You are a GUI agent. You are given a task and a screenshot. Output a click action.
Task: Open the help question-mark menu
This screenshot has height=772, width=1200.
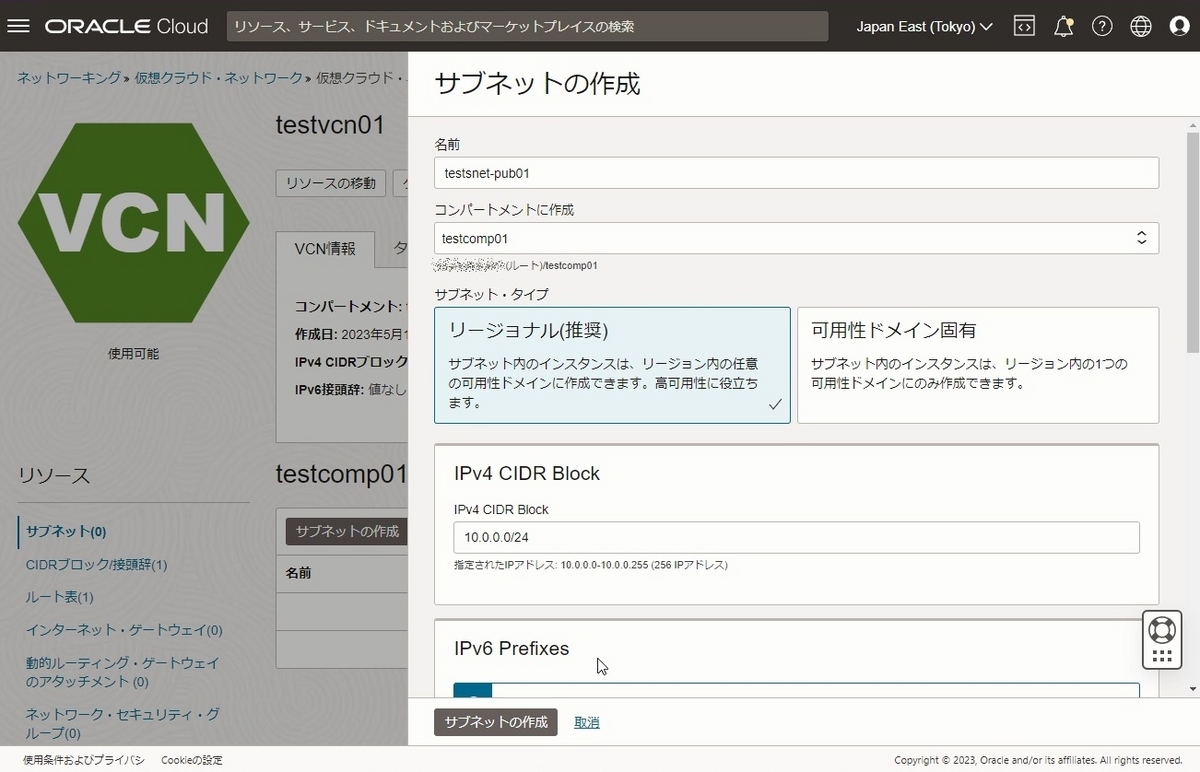[x=1101, y=26]
